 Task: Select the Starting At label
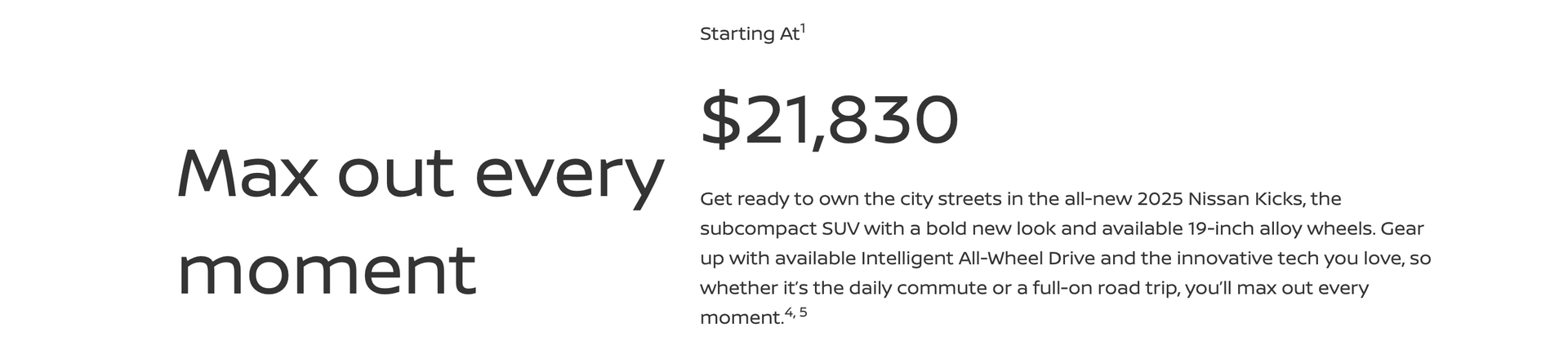(749, 34)
